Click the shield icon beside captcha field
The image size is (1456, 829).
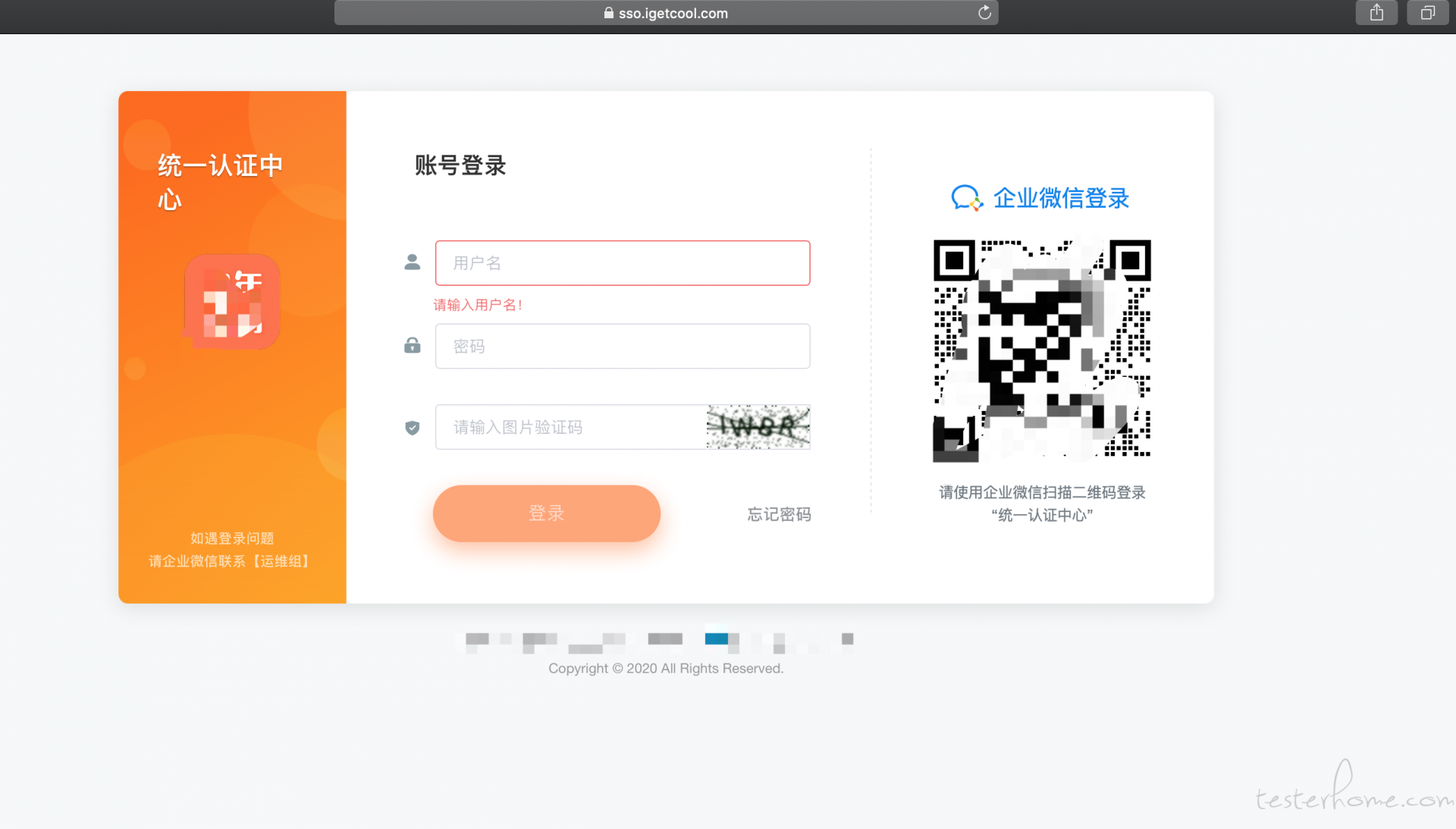click(413, 428)
